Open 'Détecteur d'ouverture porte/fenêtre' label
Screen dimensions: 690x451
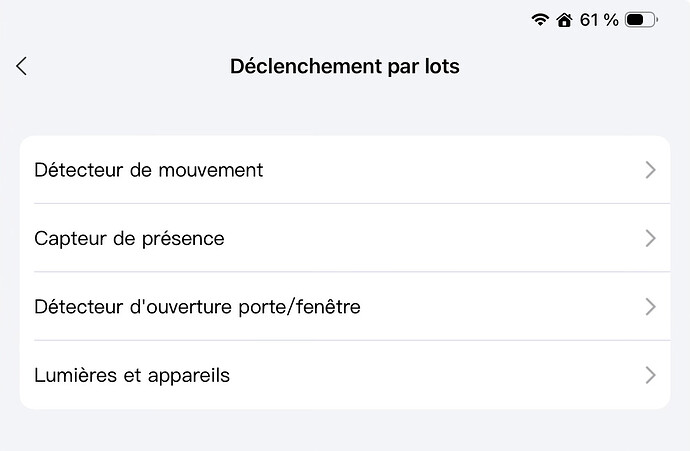coord(197,306)
